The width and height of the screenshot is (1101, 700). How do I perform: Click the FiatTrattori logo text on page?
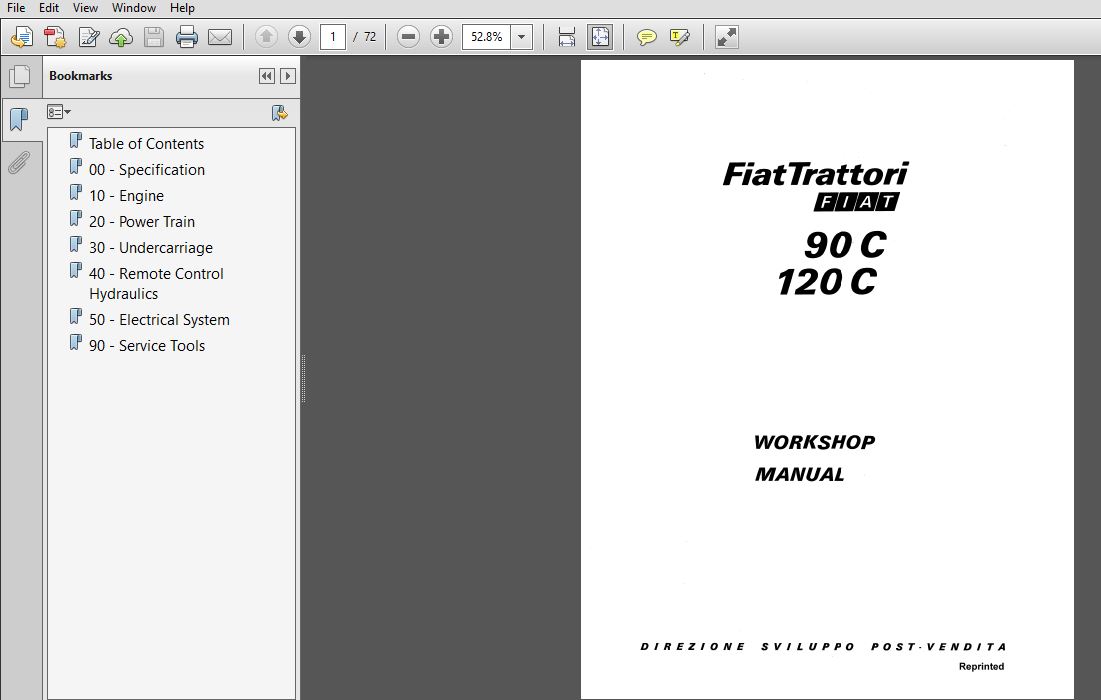pyautogui.click(x=815, y=174)
